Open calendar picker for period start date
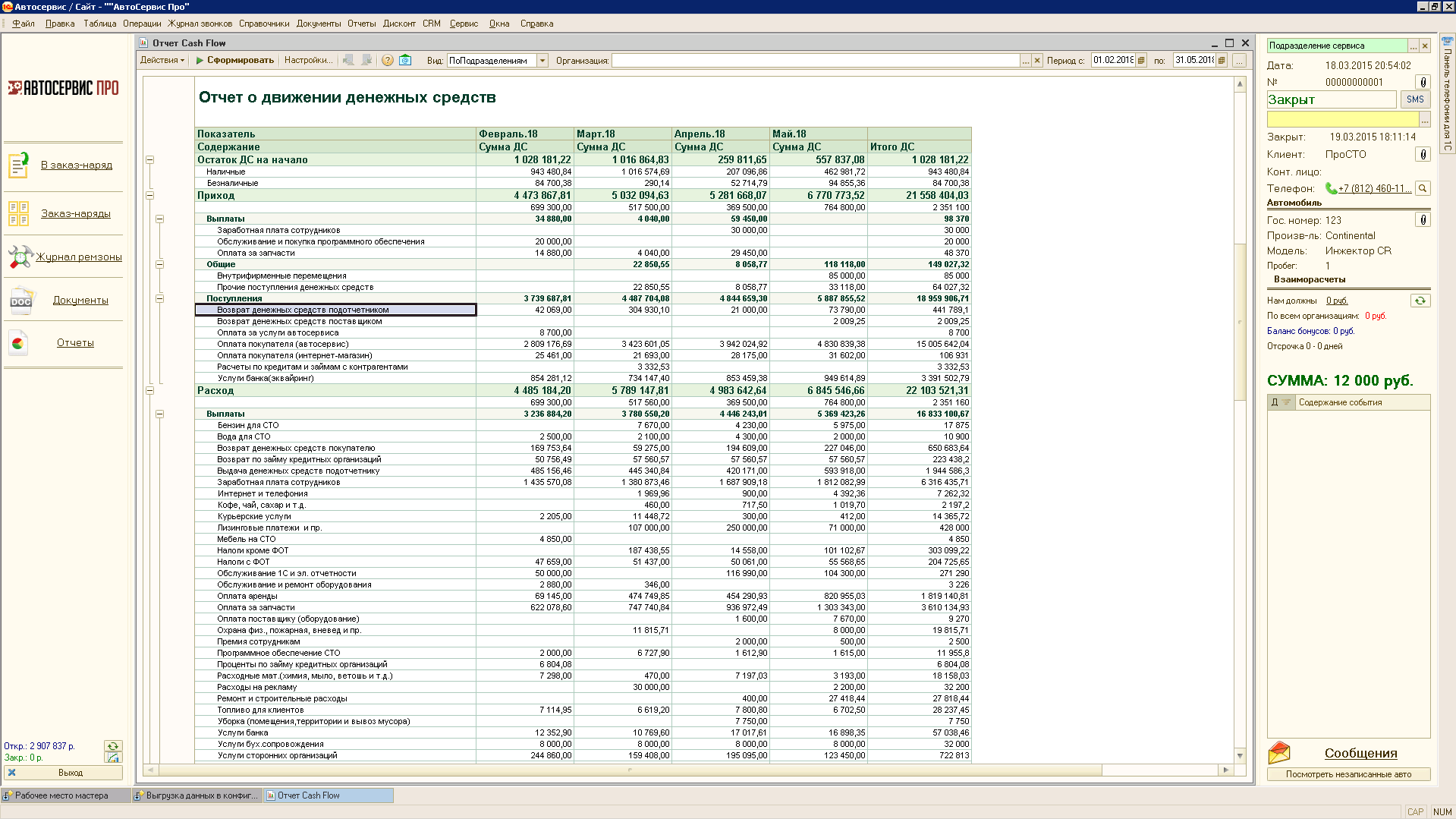The height and width of the screenshot is (819, 1456). (1141, 61)
